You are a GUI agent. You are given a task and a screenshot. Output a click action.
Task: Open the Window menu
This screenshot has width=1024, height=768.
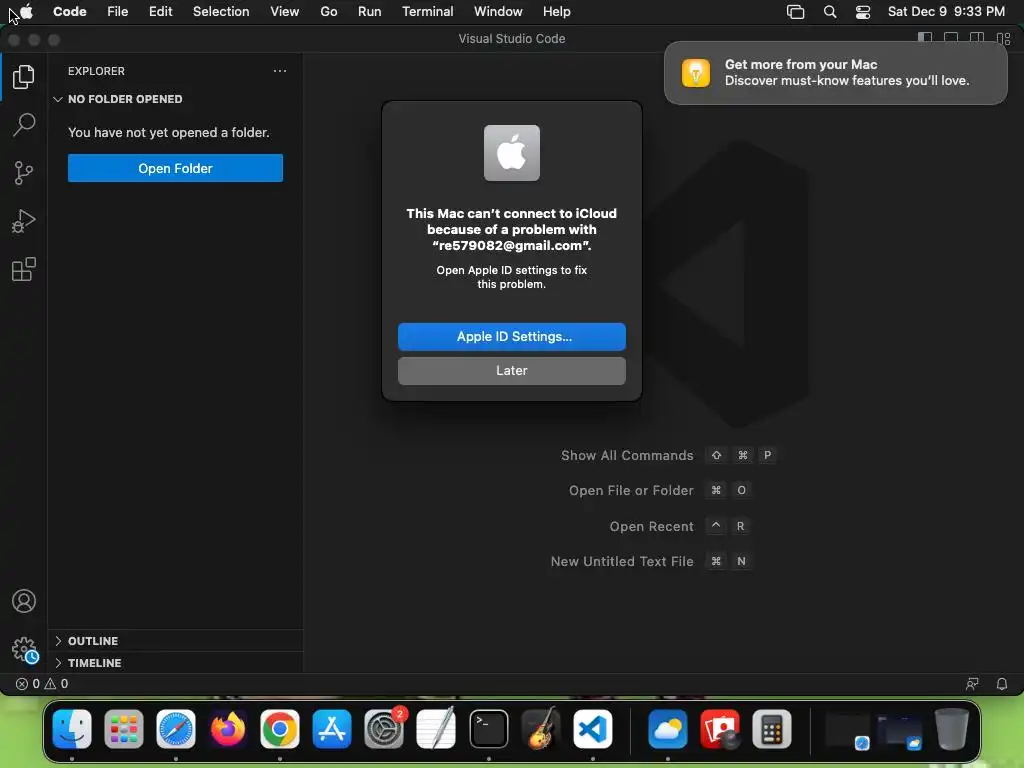pyautogui.click(x=498, y=11)
